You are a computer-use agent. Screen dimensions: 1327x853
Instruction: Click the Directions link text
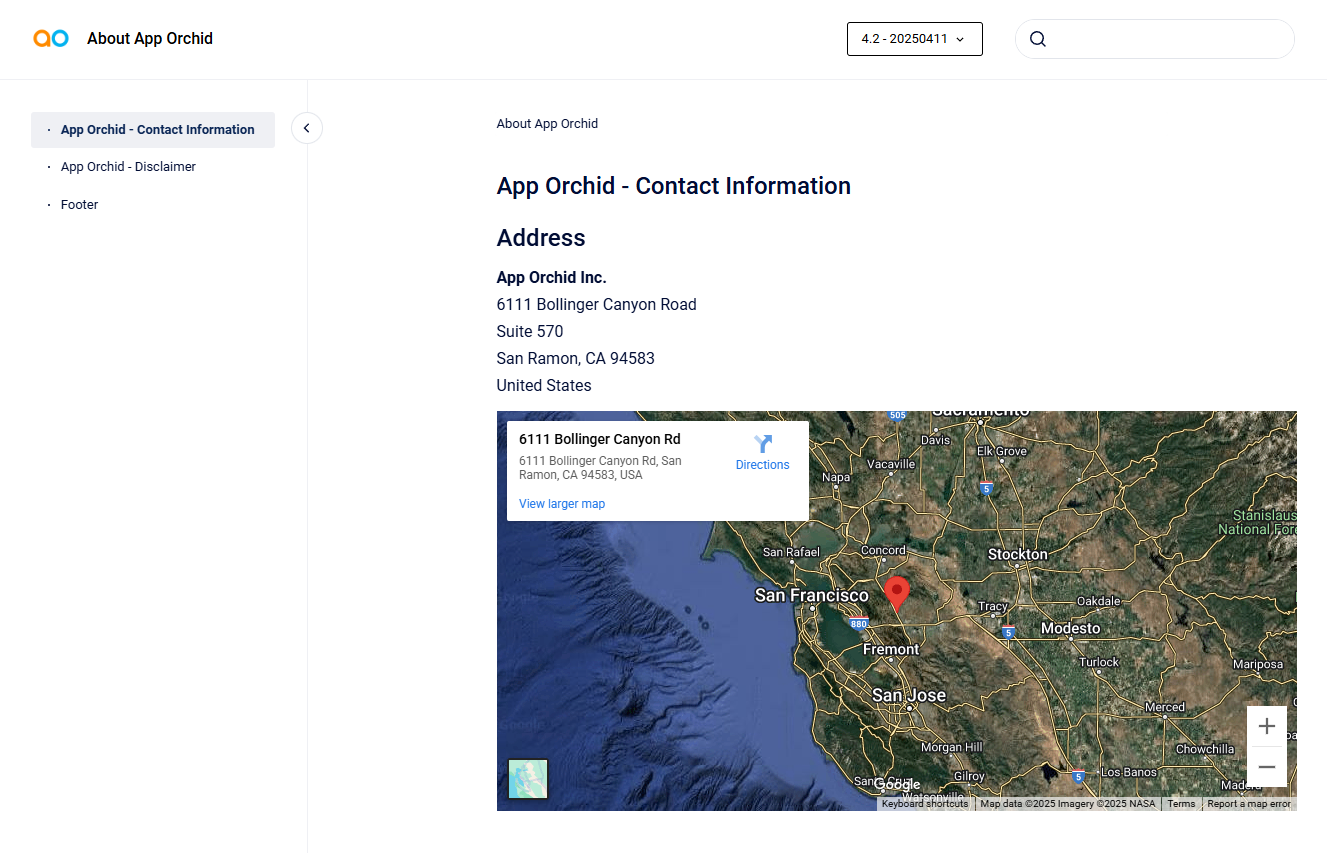coord(762,465)
